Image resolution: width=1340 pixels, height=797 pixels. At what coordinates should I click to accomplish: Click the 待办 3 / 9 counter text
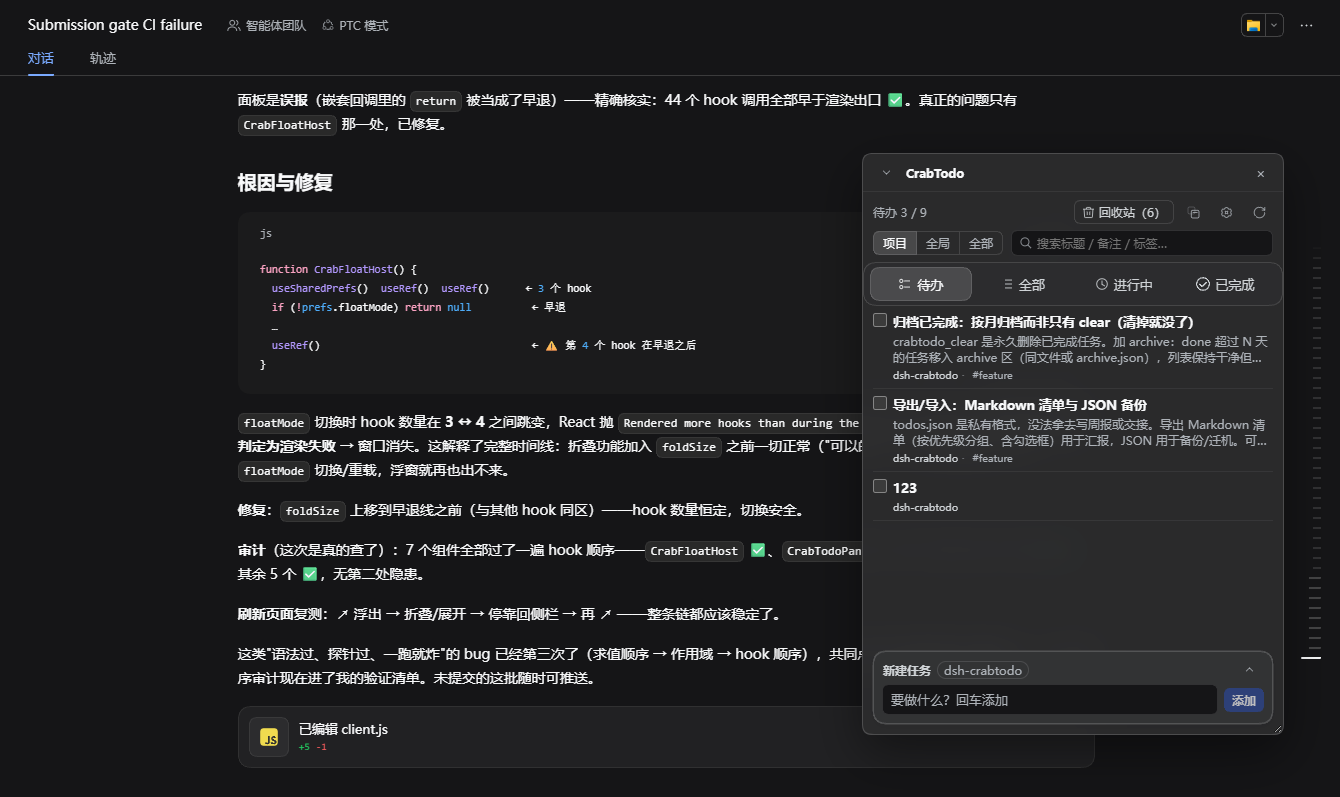(x=900, y=212)
